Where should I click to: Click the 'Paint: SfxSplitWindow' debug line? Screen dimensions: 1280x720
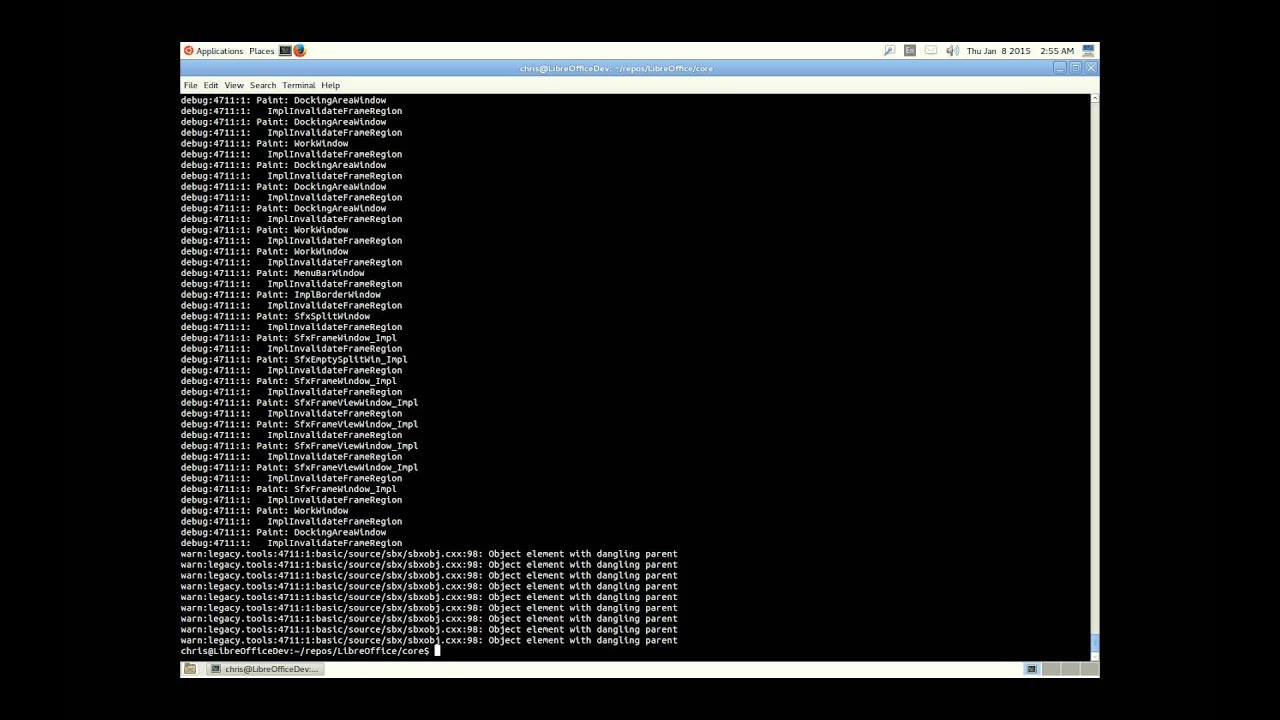coord(275,316)
